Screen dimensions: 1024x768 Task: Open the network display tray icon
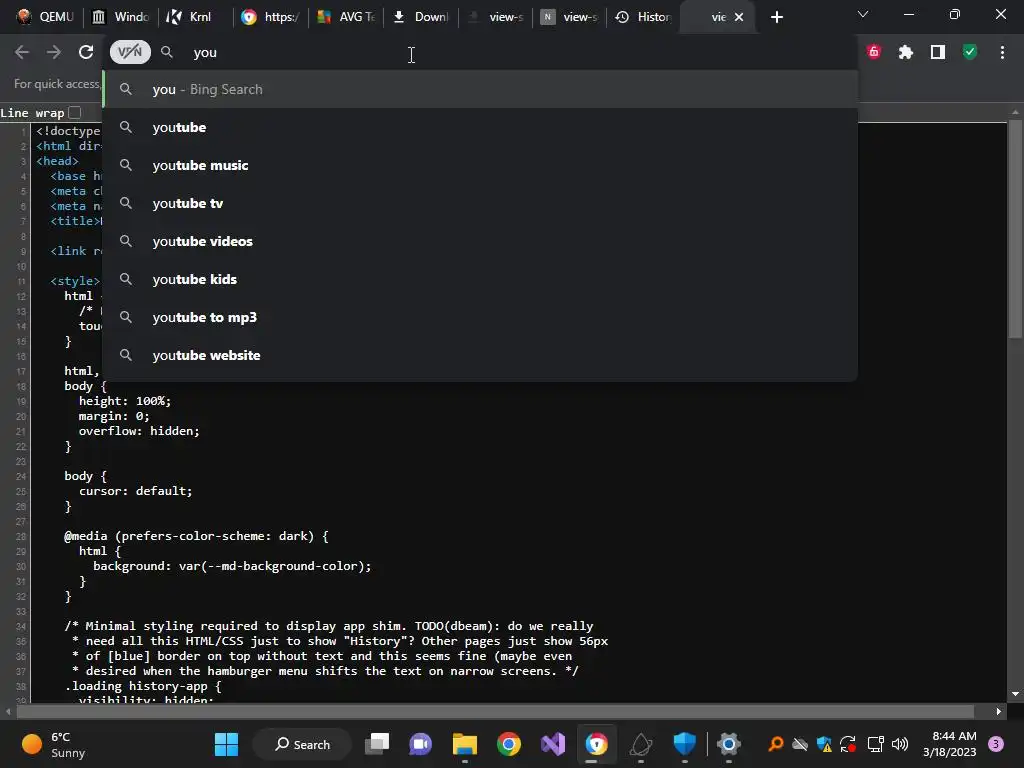click(875, 744)
